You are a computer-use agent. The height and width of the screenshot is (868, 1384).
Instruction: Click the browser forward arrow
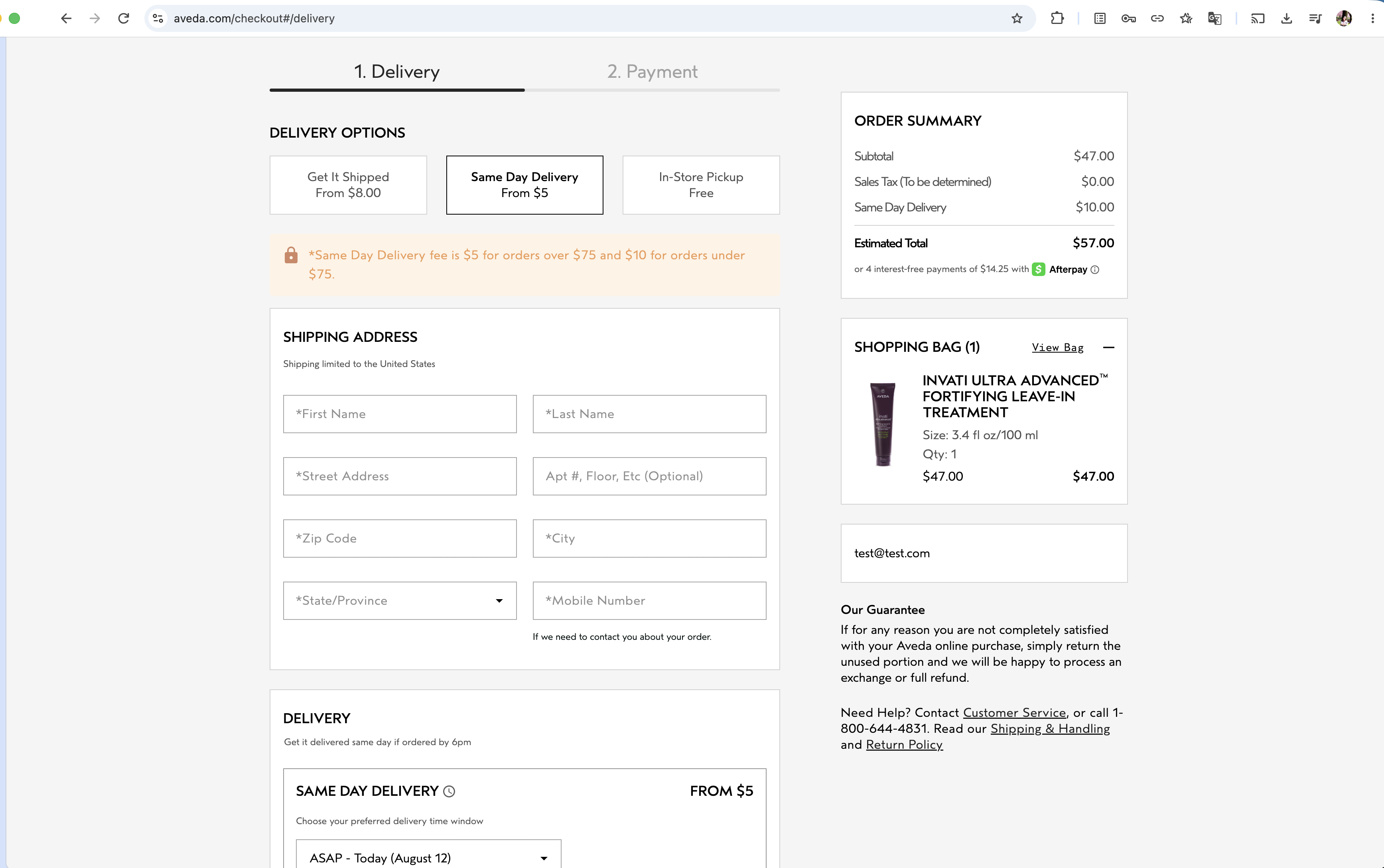tap(95, 18)
